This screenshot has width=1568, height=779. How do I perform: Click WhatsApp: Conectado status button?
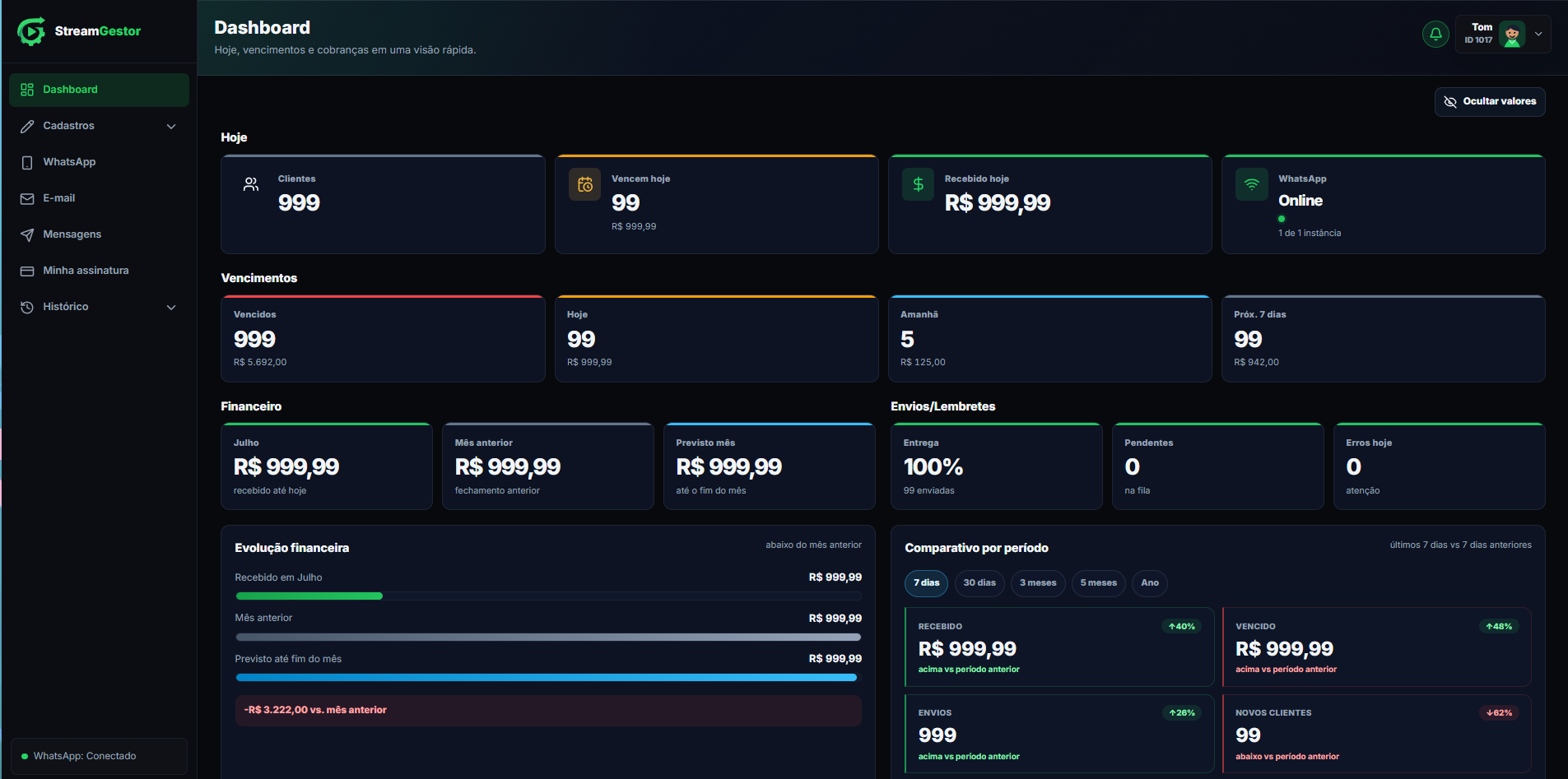99,756
